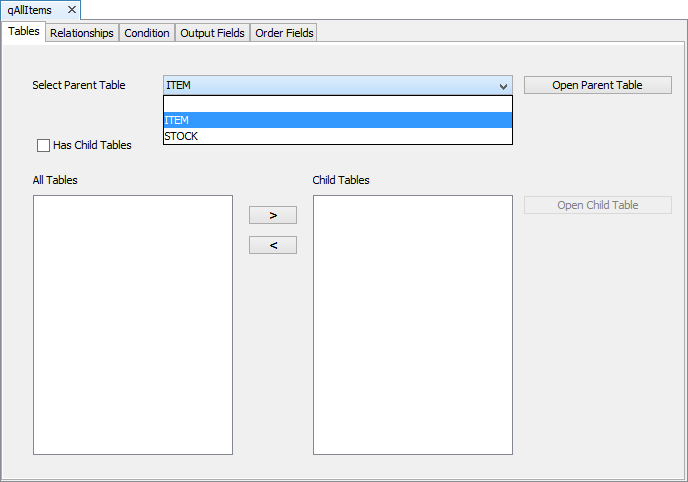This screenshot has height=482, width=688.
Task: Click the Open Parent Table button
Action: point(597,85)
